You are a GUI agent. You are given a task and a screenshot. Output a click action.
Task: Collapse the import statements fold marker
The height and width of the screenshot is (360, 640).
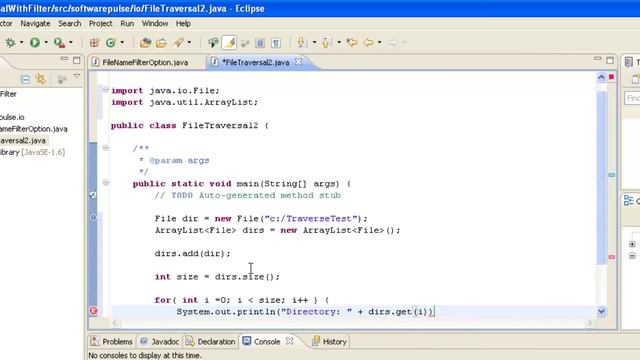(x=106, y=89)
